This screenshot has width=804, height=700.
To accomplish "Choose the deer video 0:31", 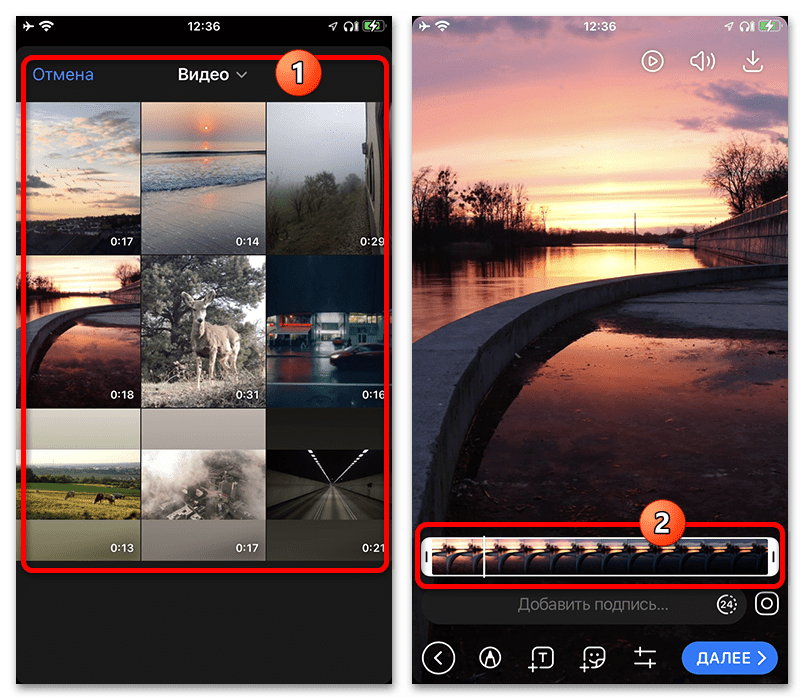I will click(204, 332).
